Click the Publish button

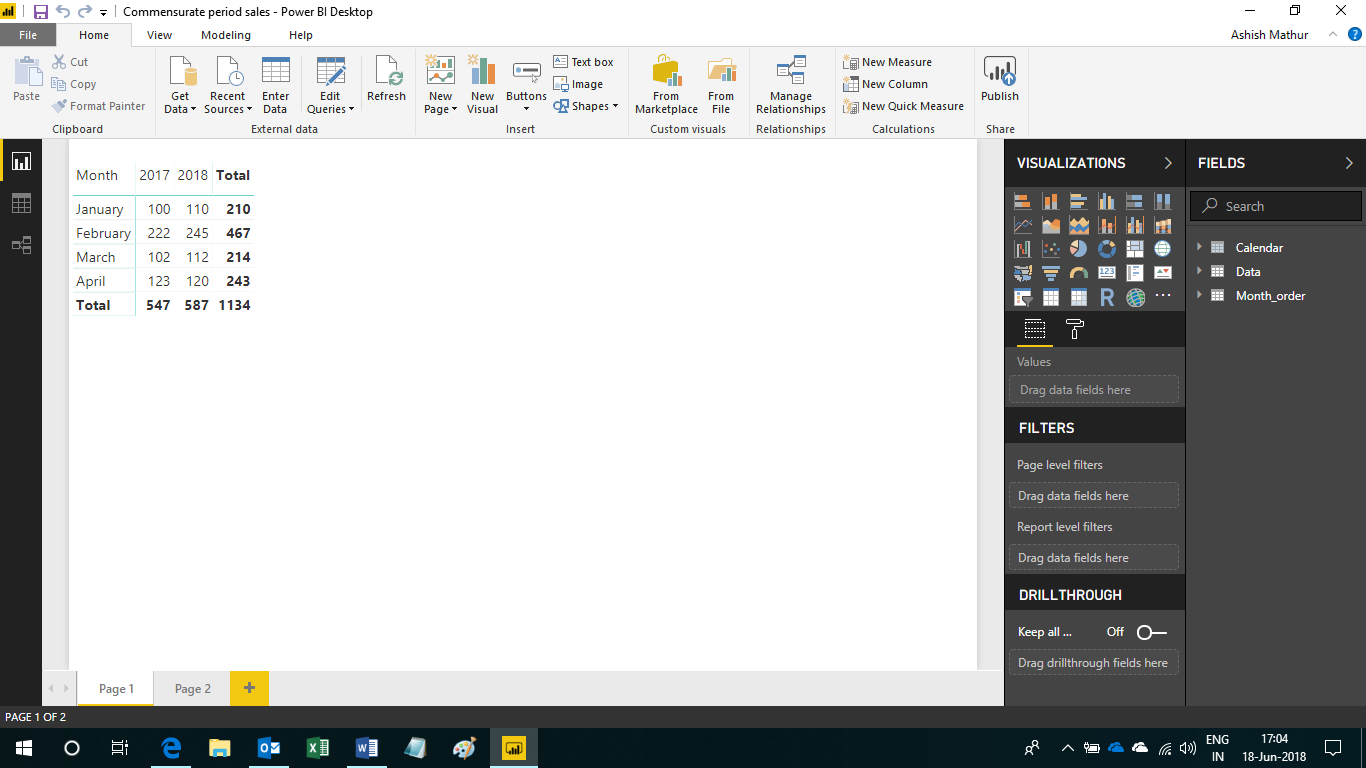click(x=1000, y=80)
